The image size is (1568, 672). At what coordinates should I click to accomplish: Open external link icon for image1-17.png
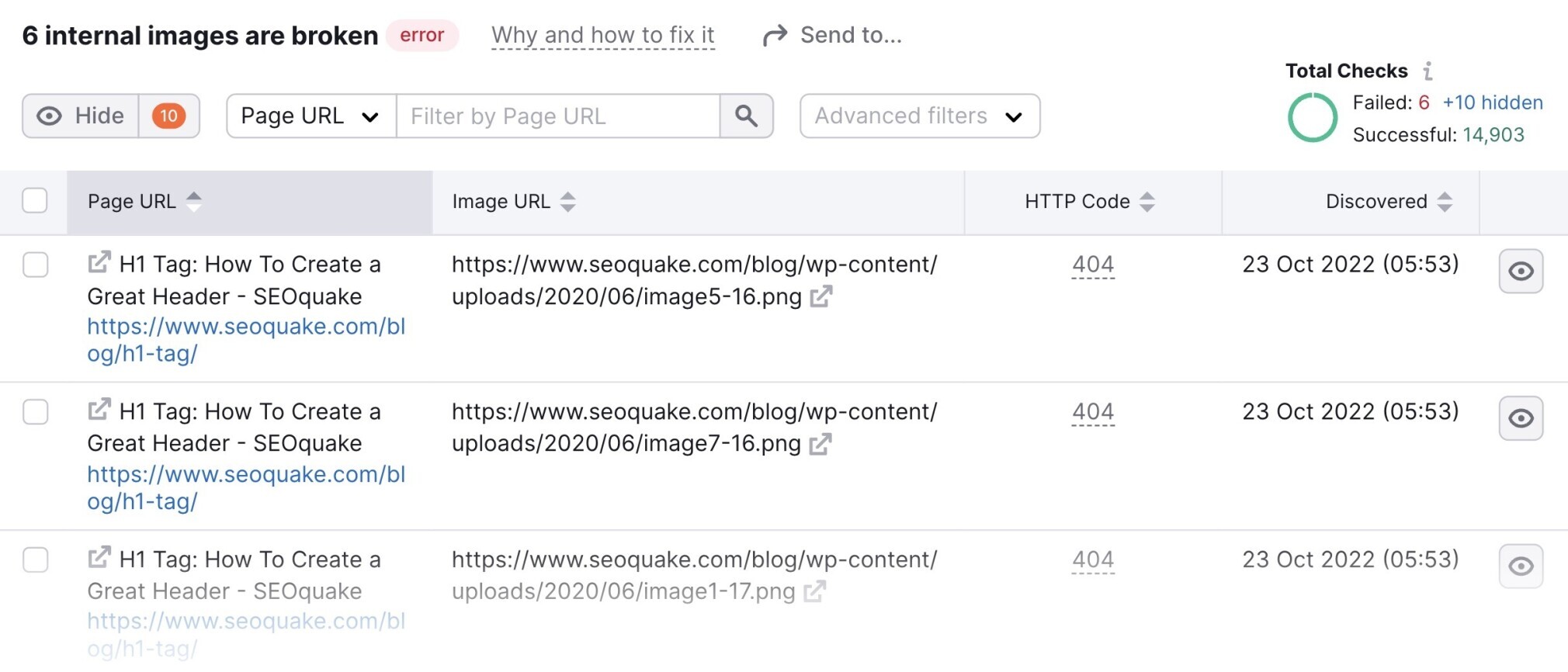(814, 592)
